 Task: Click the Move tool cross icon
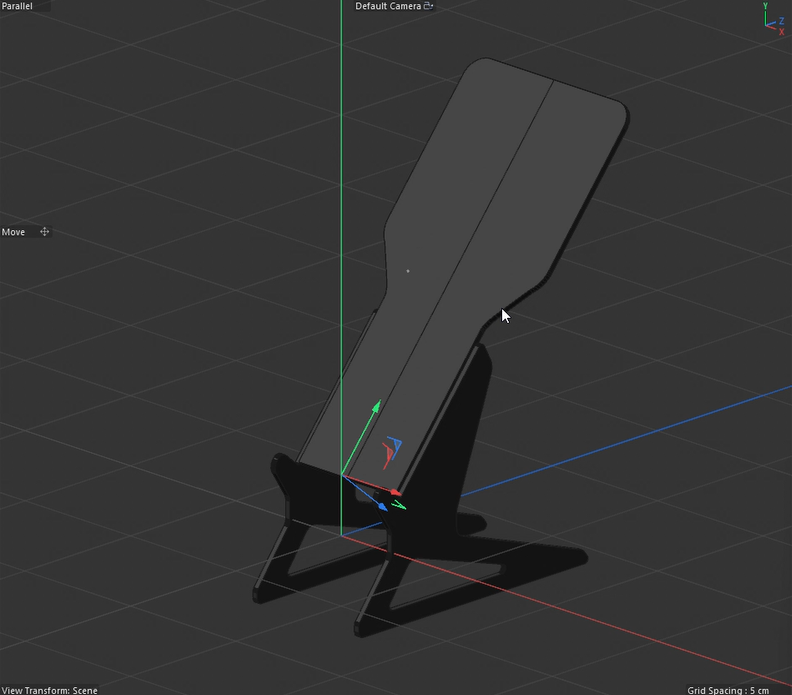click(44, 232)
